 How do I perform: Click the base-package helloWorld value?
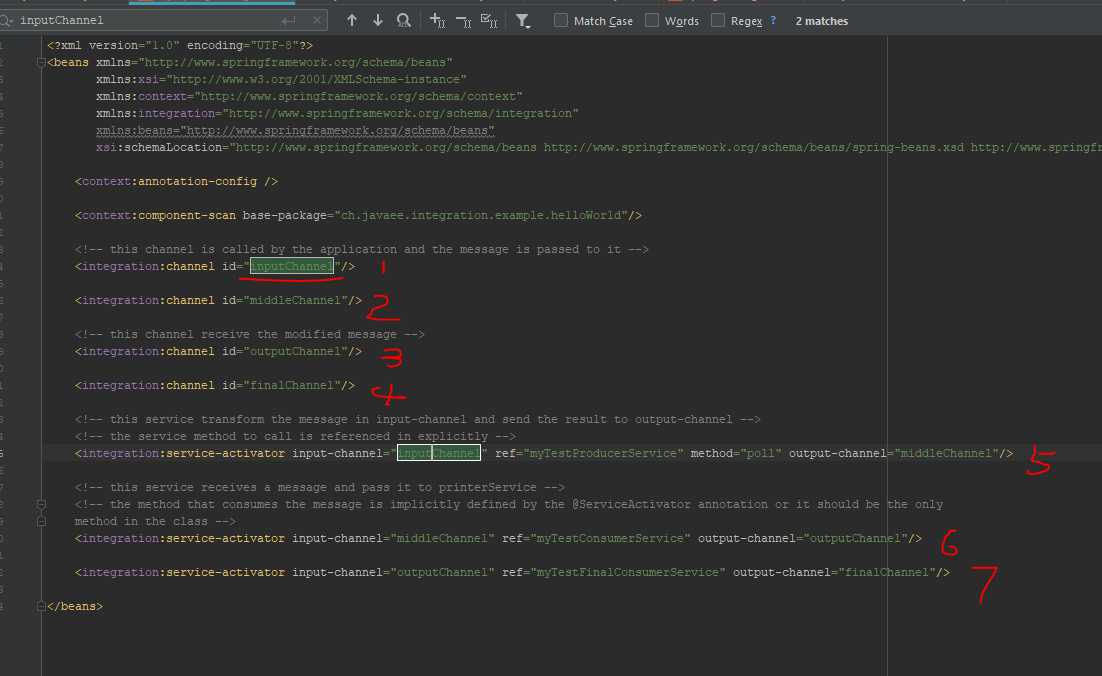[x=481, y=215]
